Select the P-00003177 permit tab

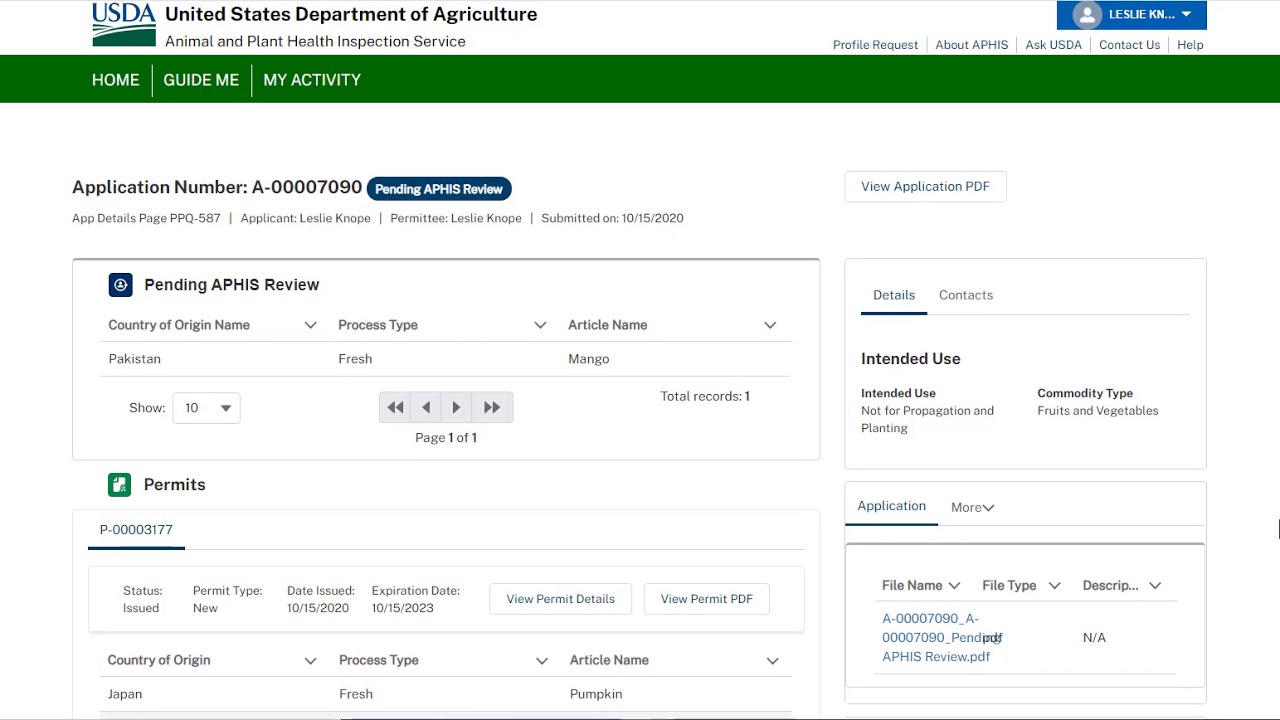[x=136, y=530]
